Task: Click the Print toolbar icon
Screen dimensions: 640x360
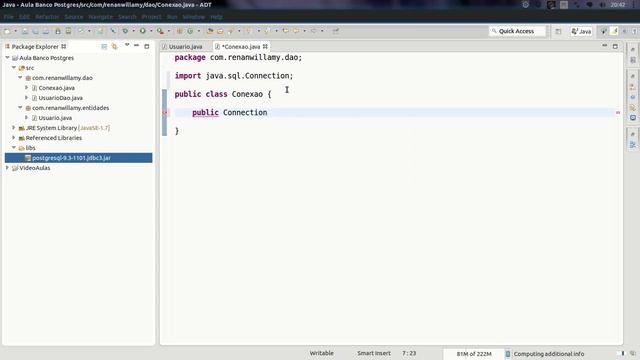Action: pos(45,31)
